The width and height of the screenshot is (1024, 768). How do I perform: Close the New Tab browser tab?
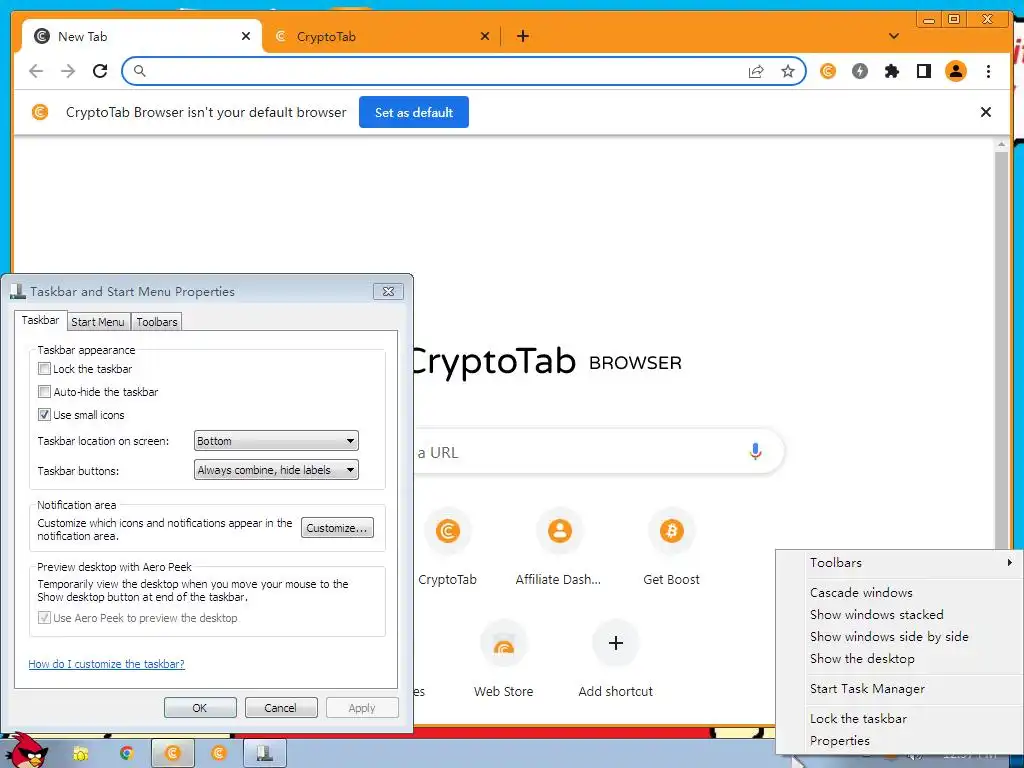246,36
